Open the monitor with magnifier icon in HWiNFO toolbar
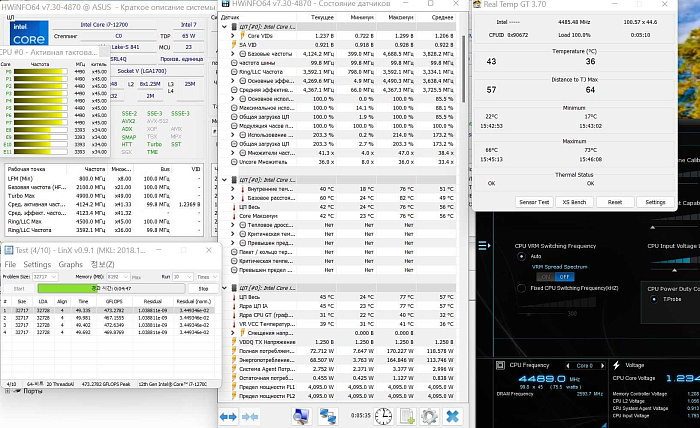 point(302,417)
